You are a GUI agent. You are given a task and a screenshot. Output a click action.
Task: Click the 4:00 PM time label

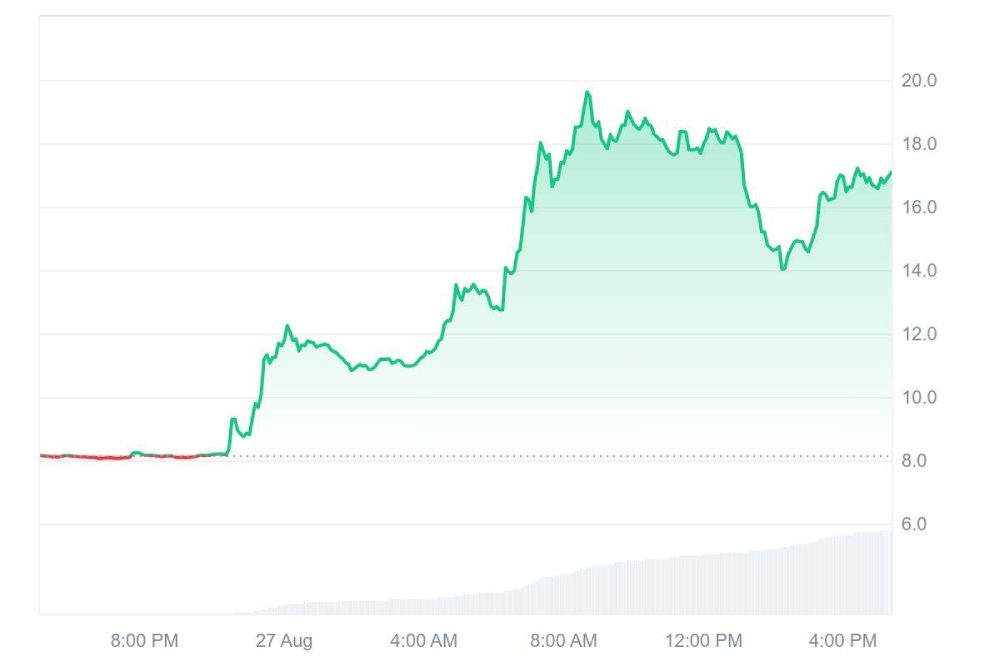845,640
